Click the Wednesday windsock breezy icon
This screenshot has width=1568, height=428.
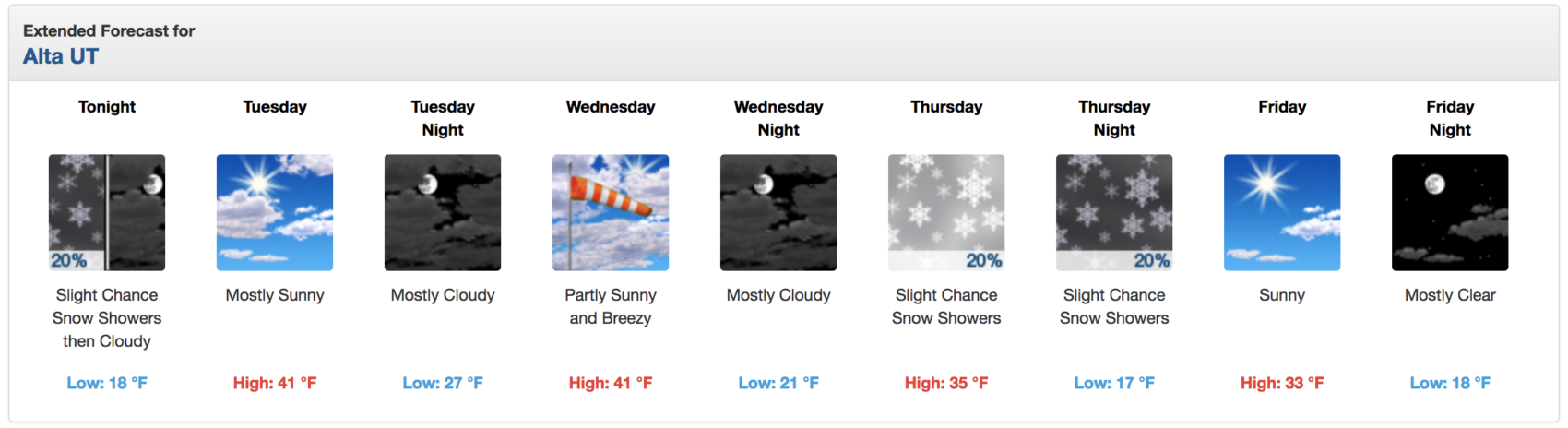[x=611, y=212]
